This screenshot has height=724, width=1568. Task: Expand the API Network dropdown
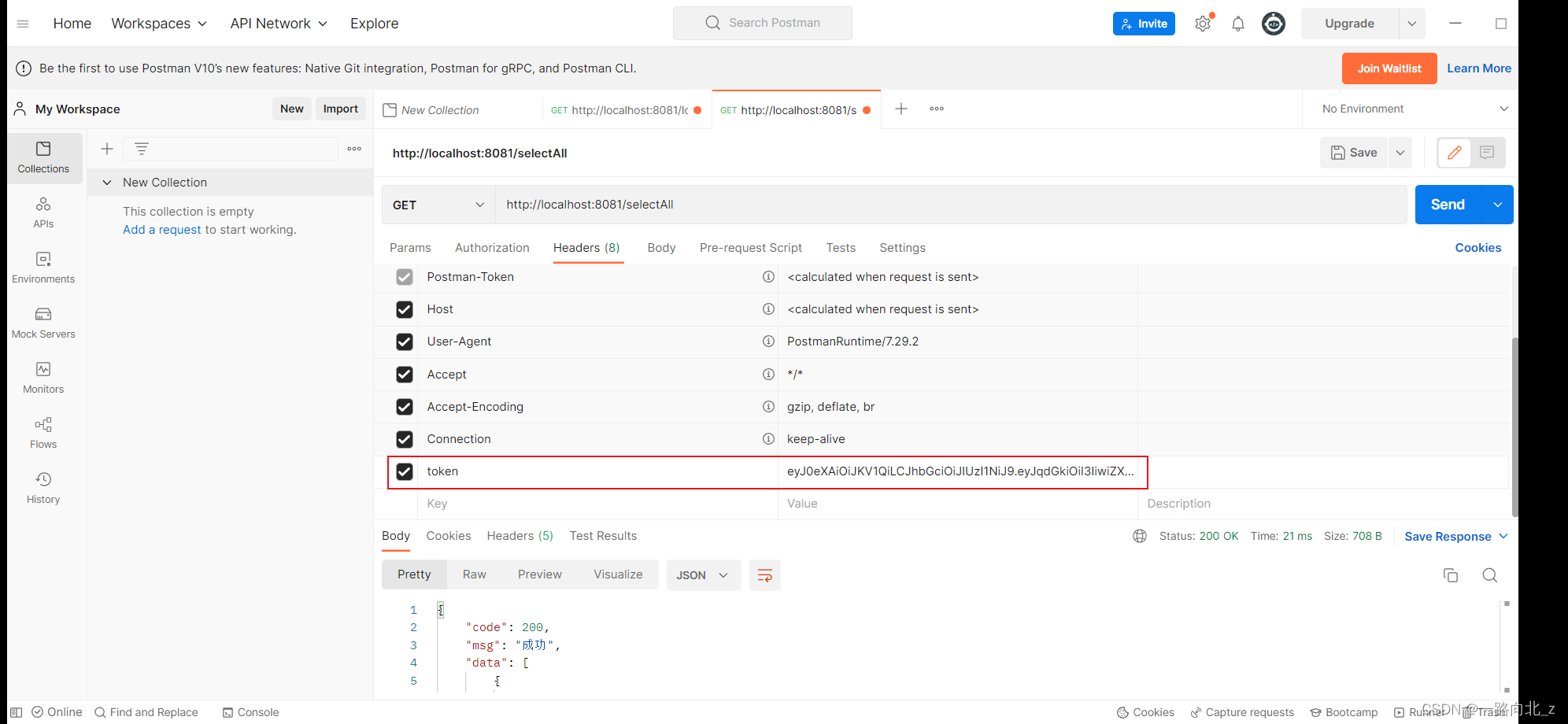pyautogui.click(x=279, y=24)
